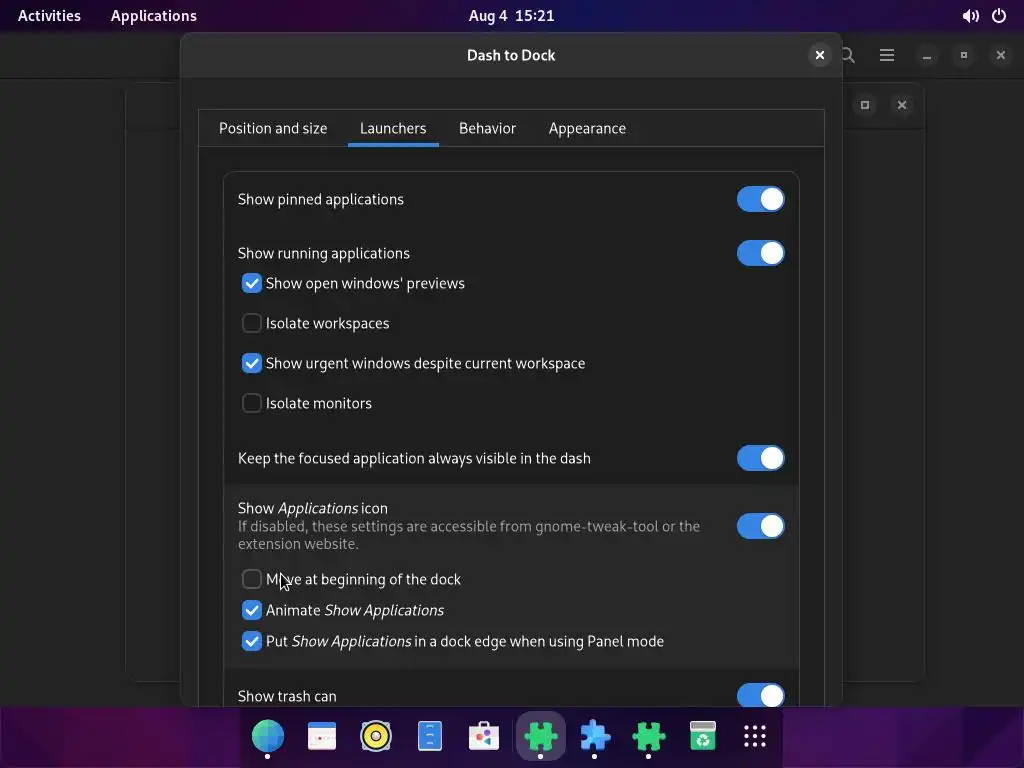This screenshot has width=1024, height=768.
Task: Turn off Show Applications icon switch
Action: [760, 526]
